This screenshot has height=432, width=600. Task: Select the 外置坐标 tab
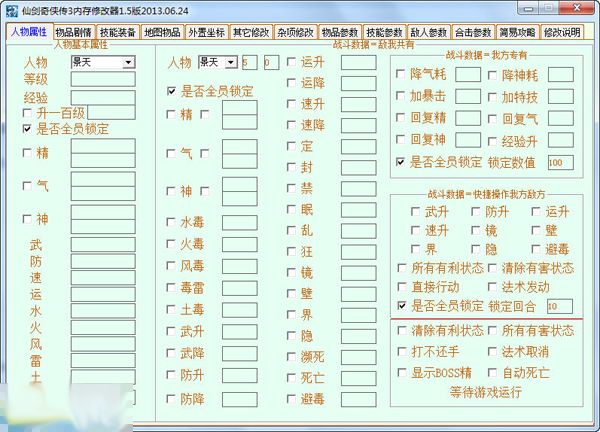[x=207, y=33]
